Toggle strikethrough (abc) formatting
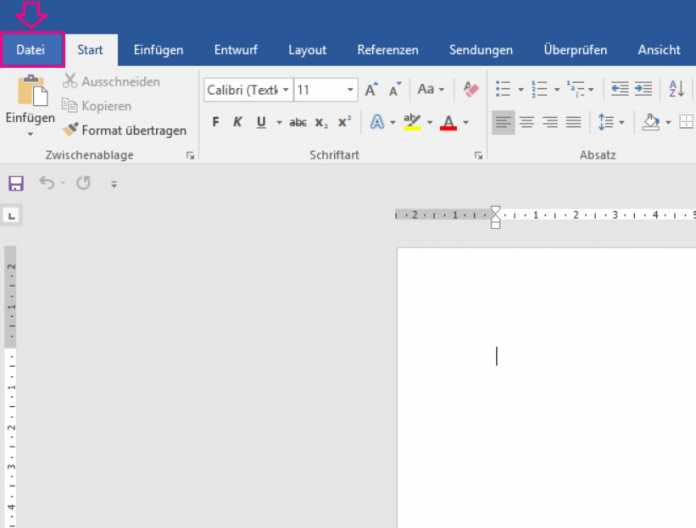 [x=297, y=122]
